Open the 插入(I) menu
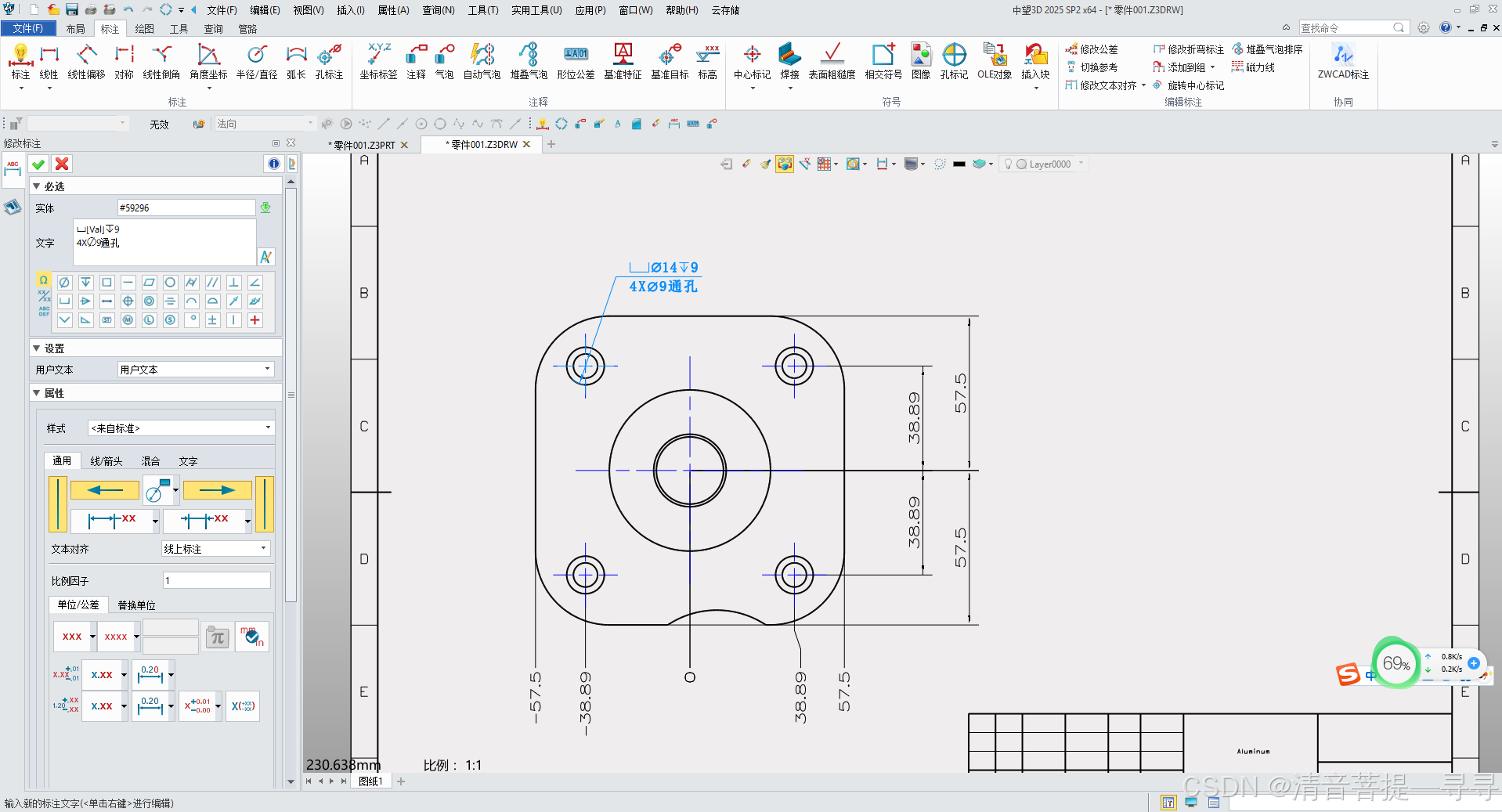 [x=351, y=10]
